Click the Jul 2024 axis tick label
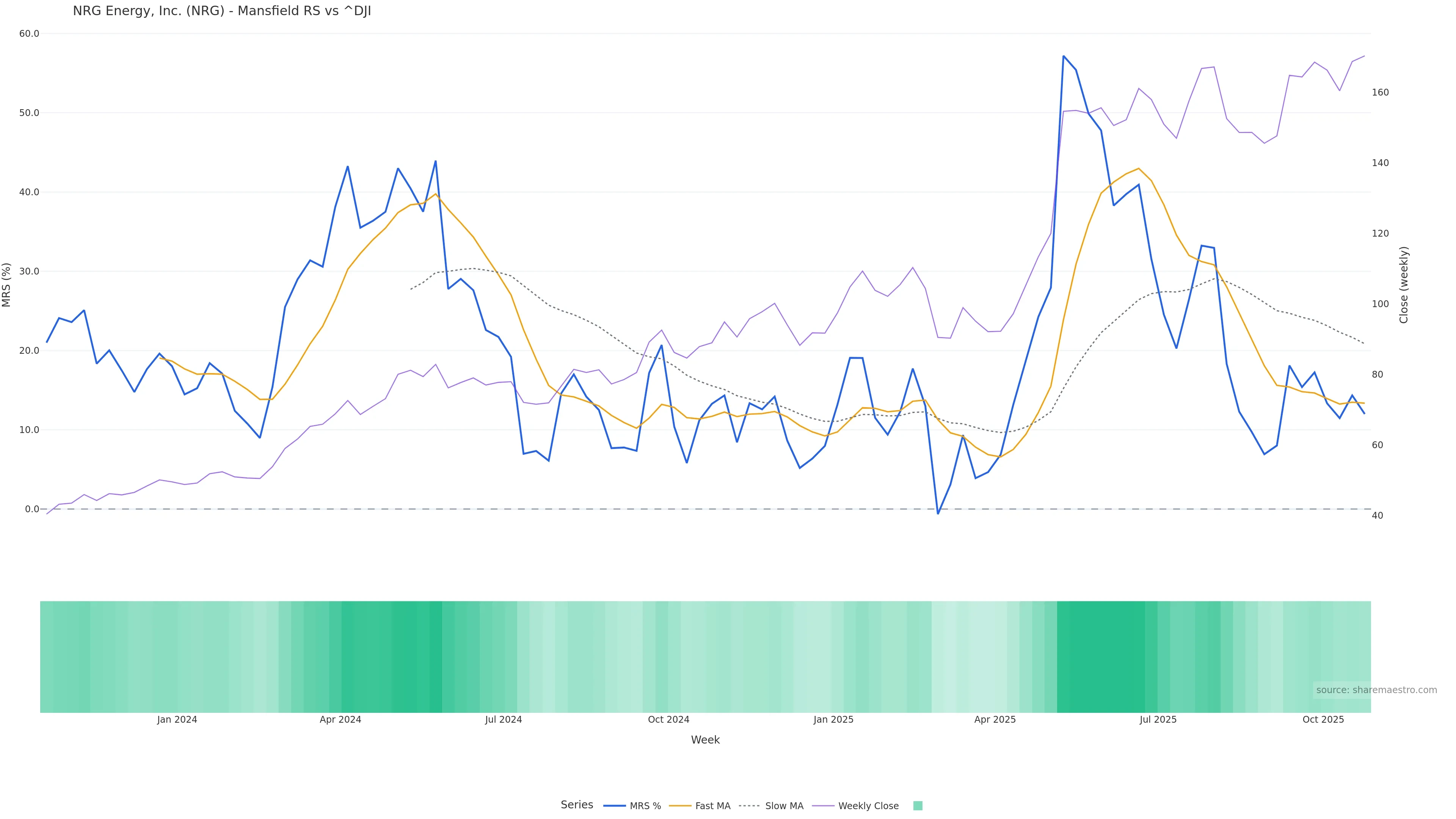Screen dimensions: 1456x819 click(x=503, y=720)
